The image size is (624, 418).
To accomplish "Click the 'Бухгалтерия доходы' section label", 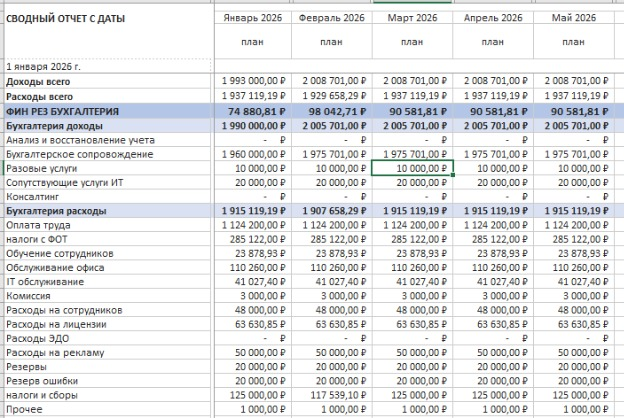I will pos(55,126).
